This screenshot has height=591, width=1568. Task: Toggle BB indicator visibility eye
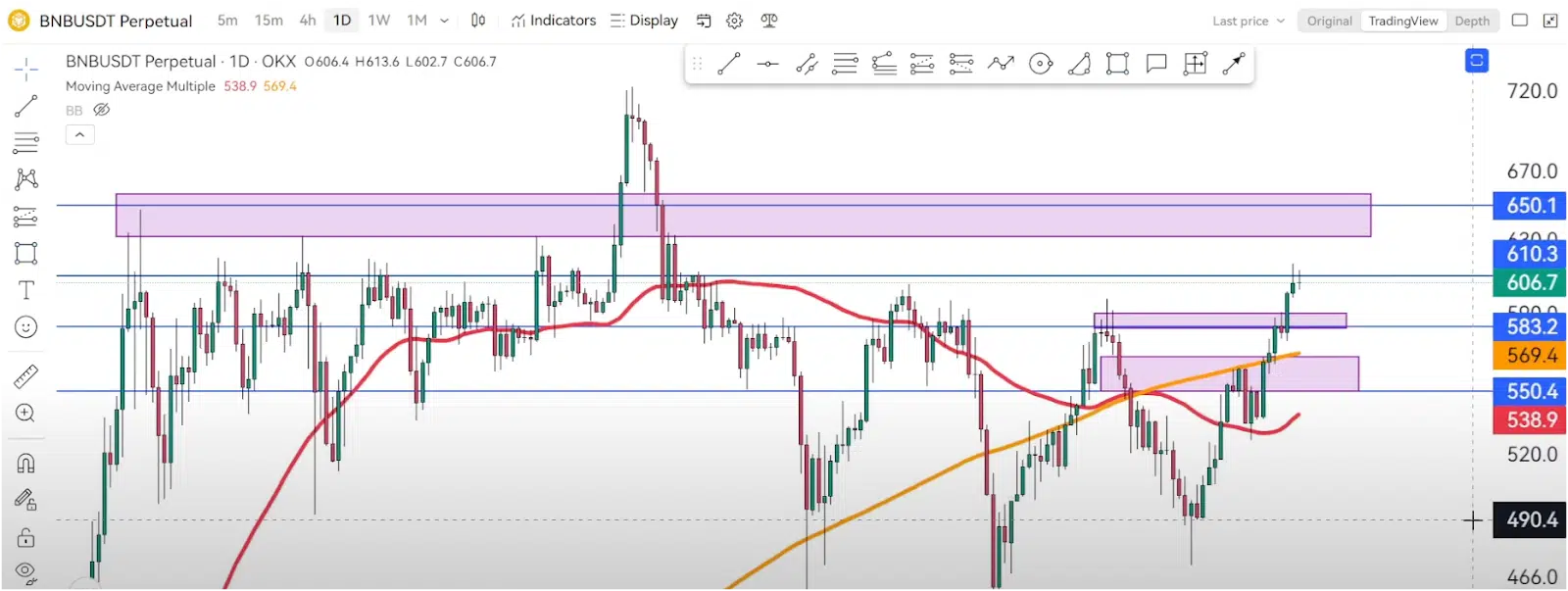(101, 110)
